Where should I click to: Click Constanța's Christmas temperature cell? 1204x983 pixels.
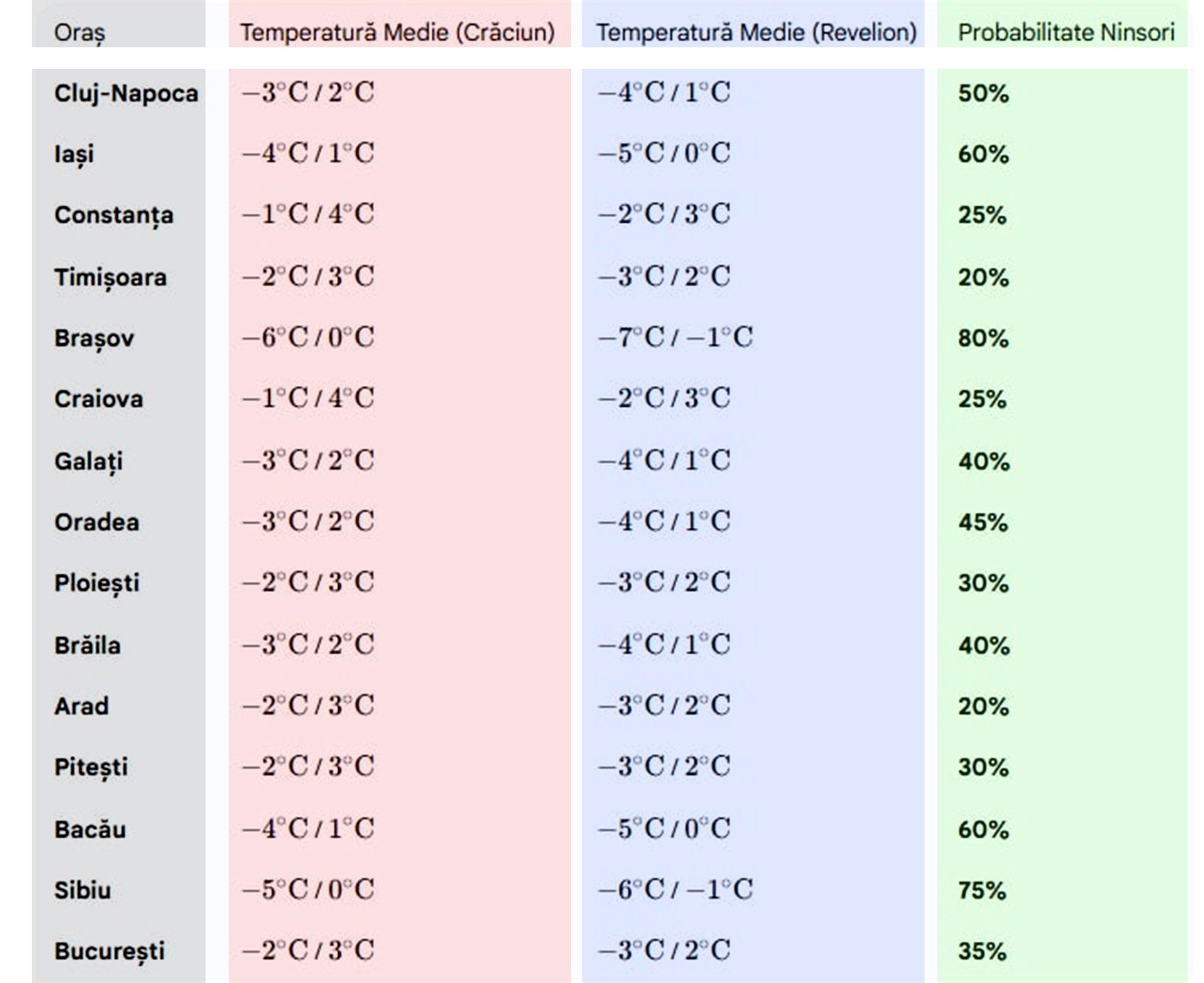(x=308, y=214)
